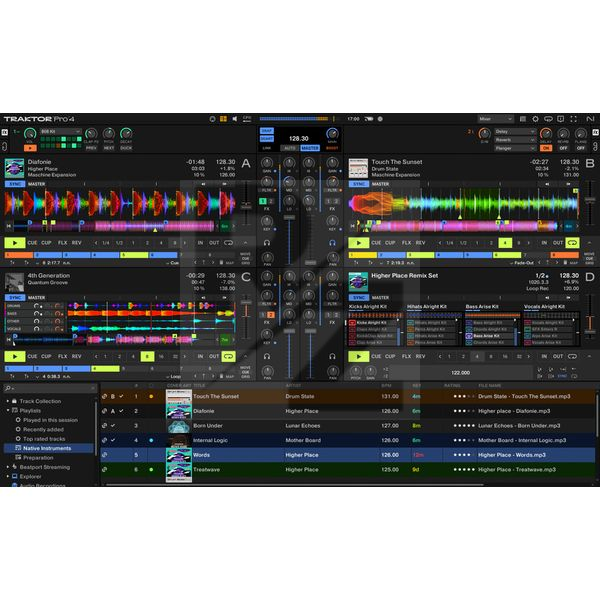Viewport: 600px width, 600px height.
Task: Click the Native Instruments logo icon
Action: (590, 119)
